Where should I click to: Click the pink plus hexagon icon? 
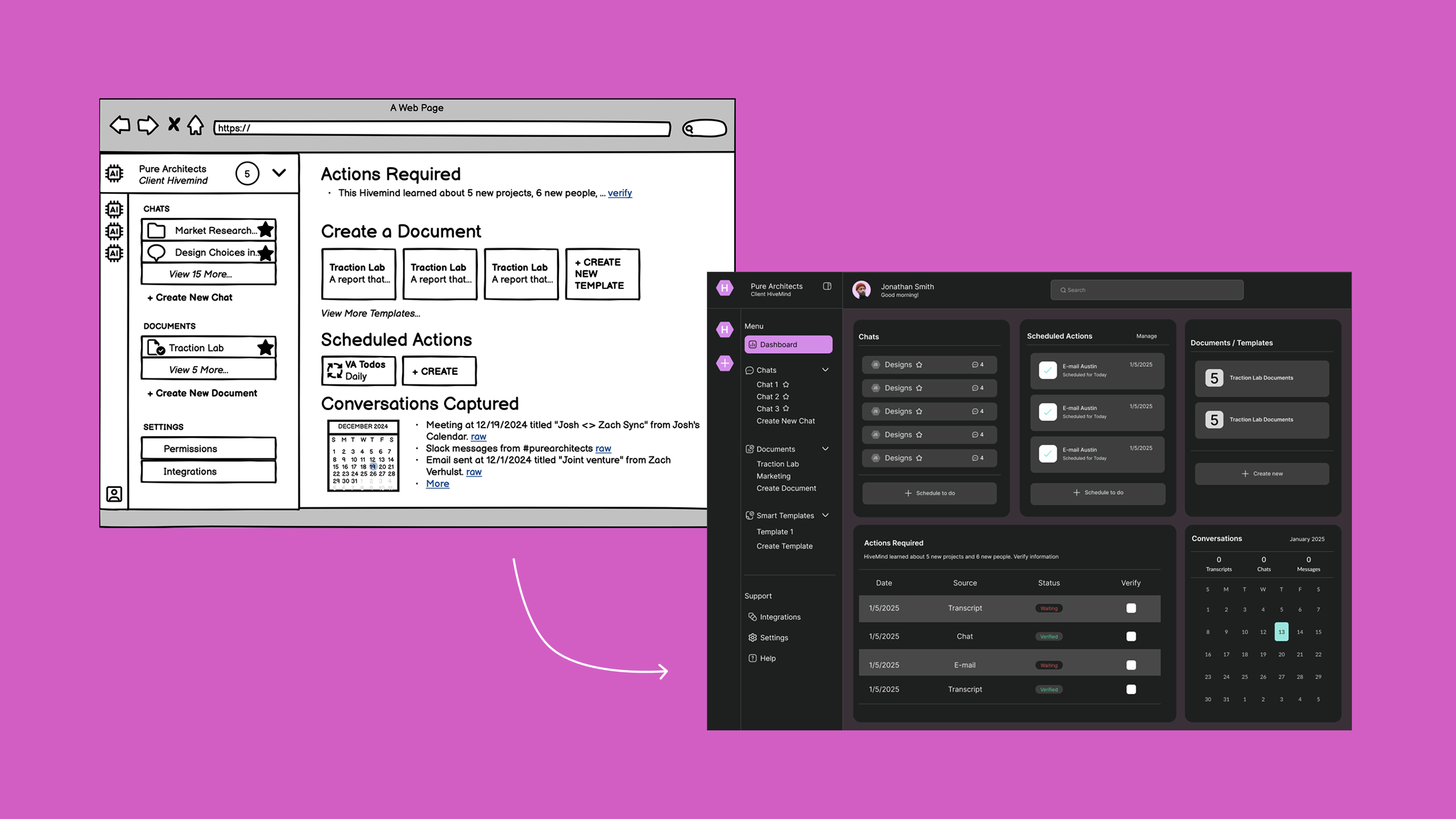[x=725, y=363]
